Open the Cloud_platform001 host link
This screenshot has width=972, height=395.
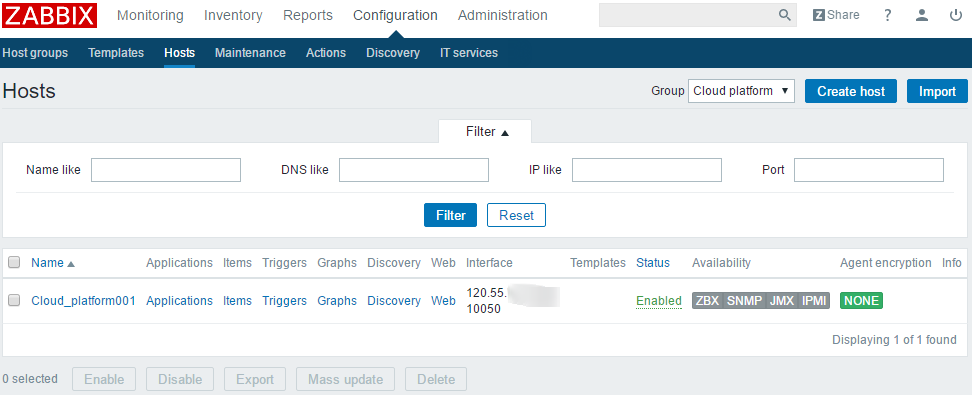83,301
